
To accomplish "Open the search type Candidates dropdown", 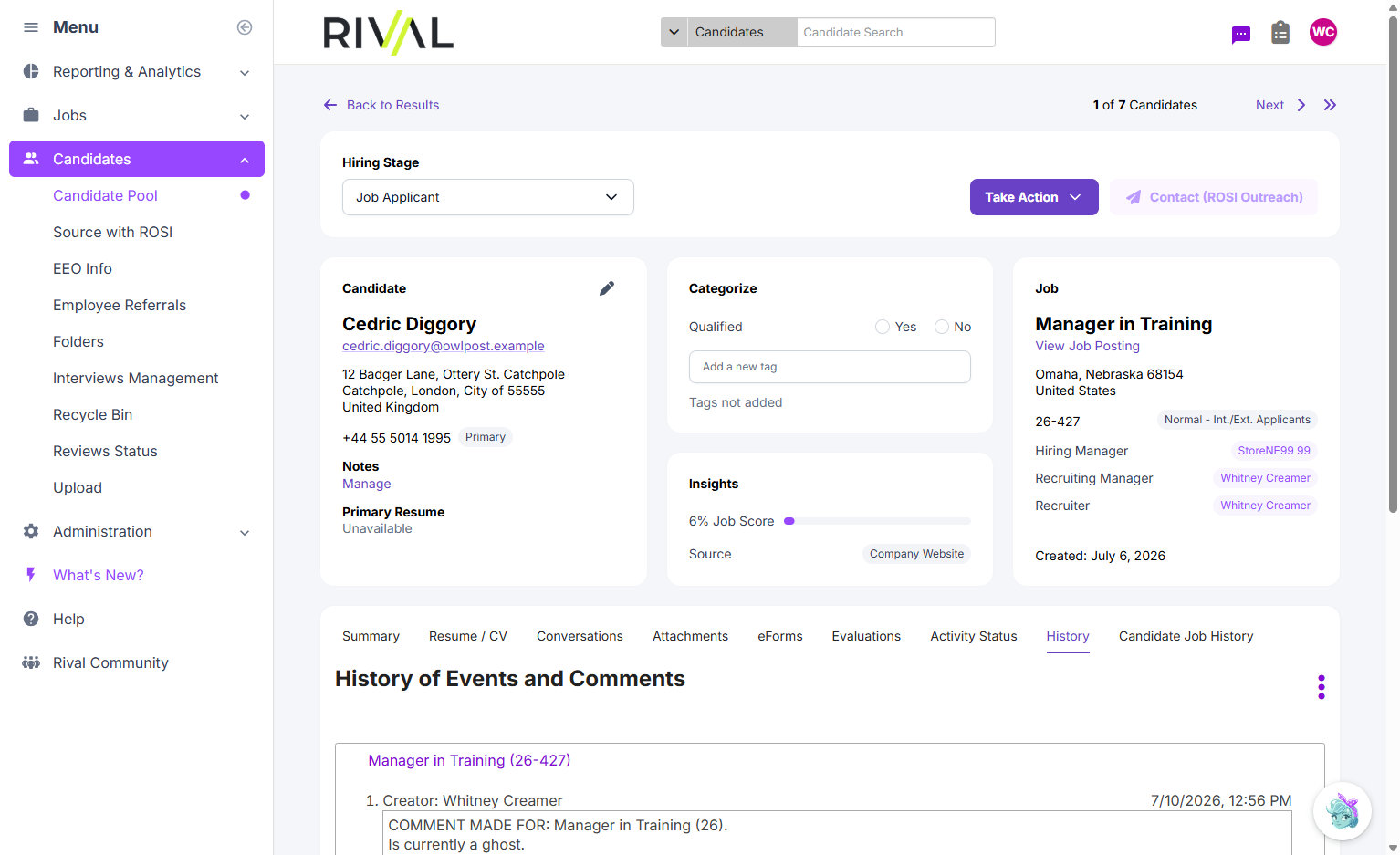I will [728, 32].
